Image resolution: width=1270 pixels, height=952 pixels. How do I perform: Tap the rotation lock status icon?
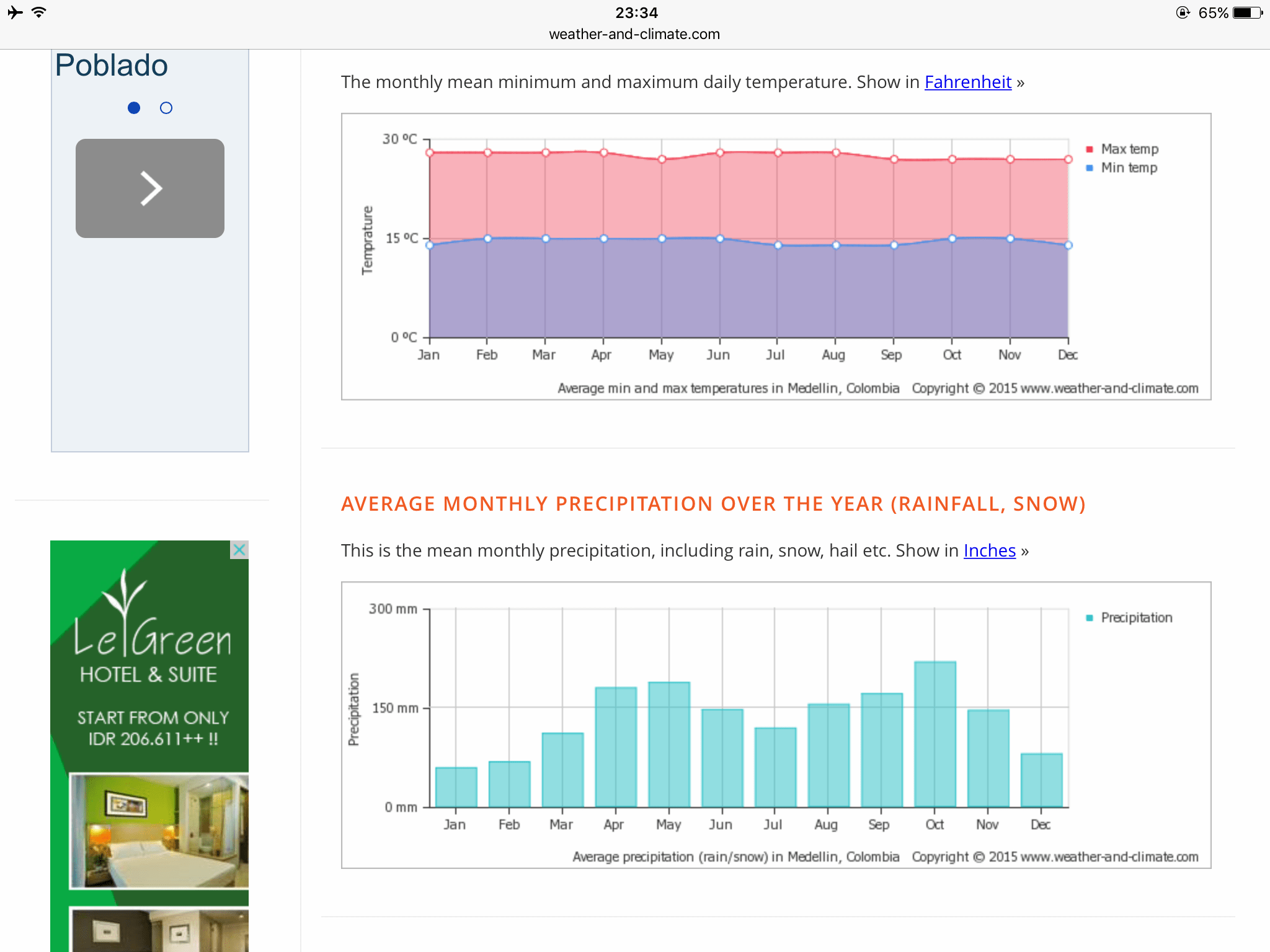(x=1183, y=13)
